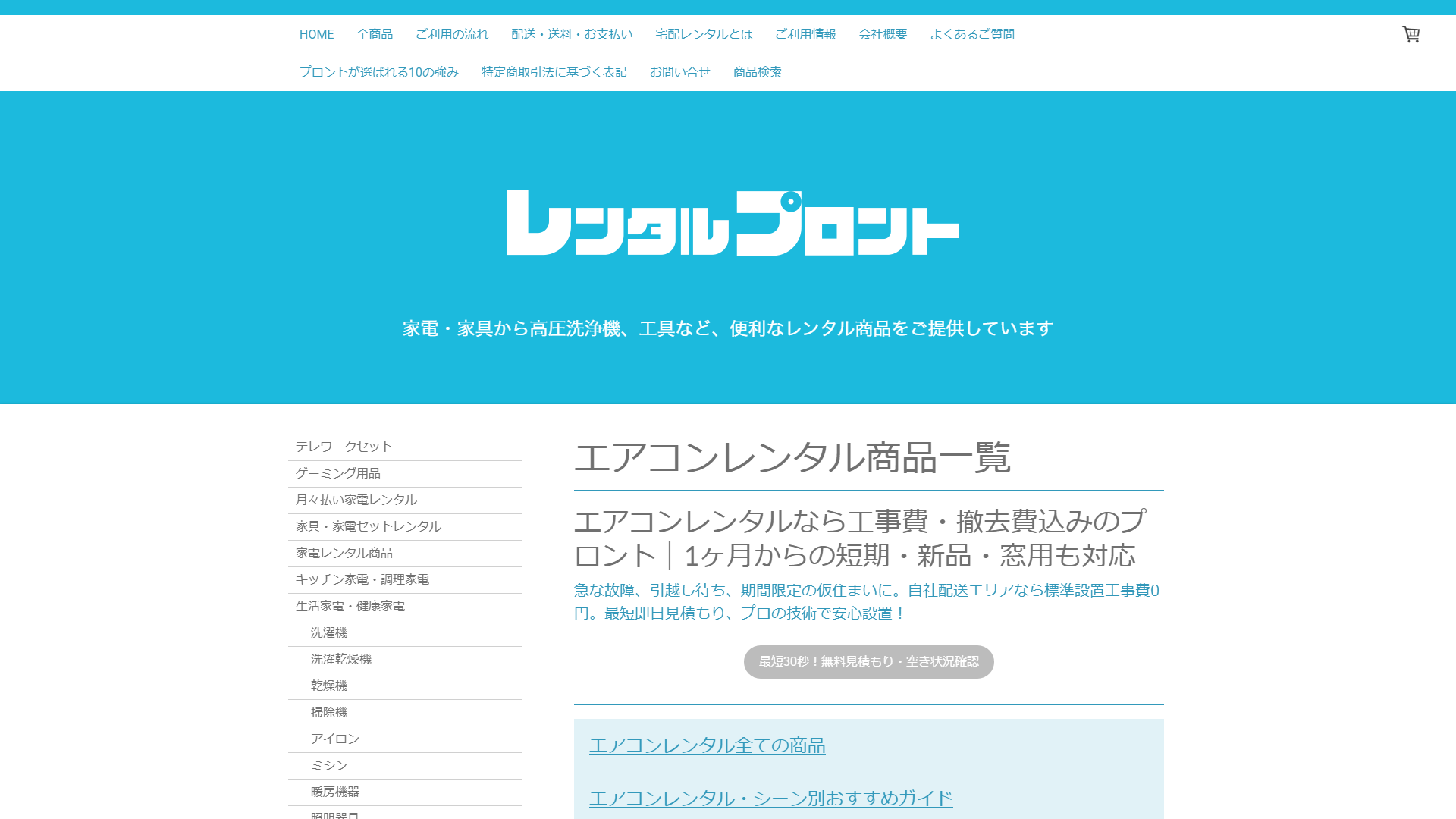Viewport: 1456px width, 819px height.
Task: Select 月々払い家電レンタル in the sidebar
Action: 405,500
